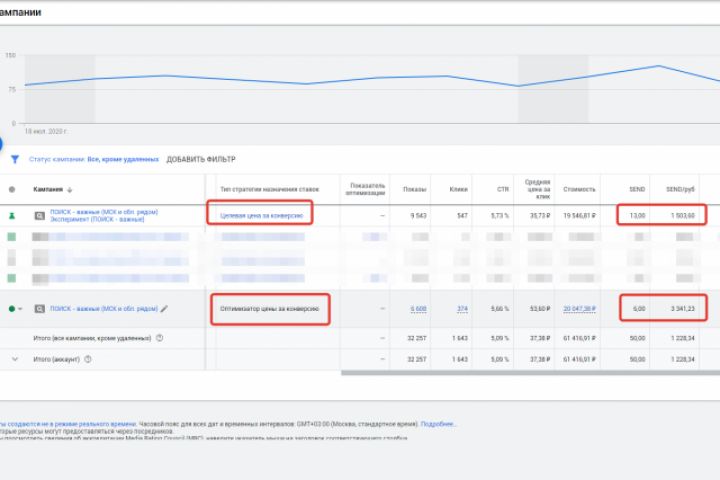Screen dimensions: 720x480
Task: Open the highlighted campaign 'ПОИСК - важные (МСК и обл. рядом)' link
Action: pyautogui.click(x=104, y=309)
